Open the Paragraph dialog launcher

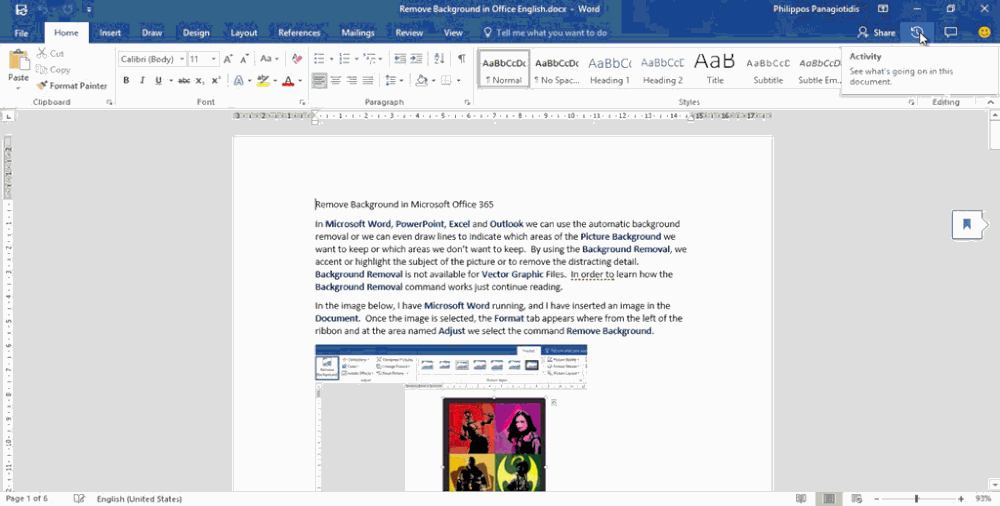pyautogui.click(x=467, y=102)
